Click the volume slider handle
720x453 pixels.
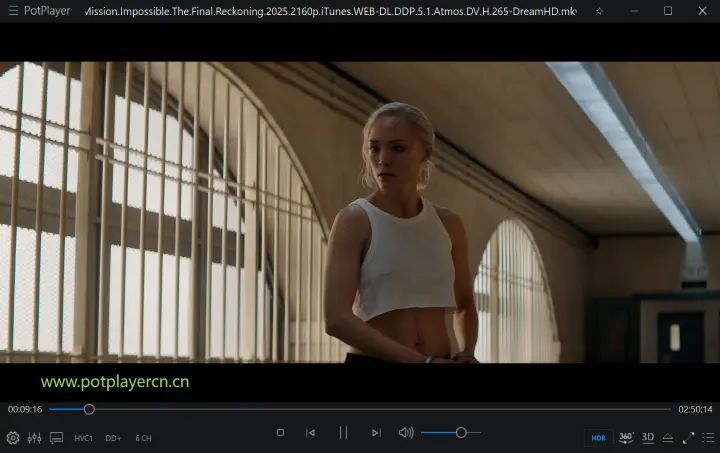tap(461, 433)
